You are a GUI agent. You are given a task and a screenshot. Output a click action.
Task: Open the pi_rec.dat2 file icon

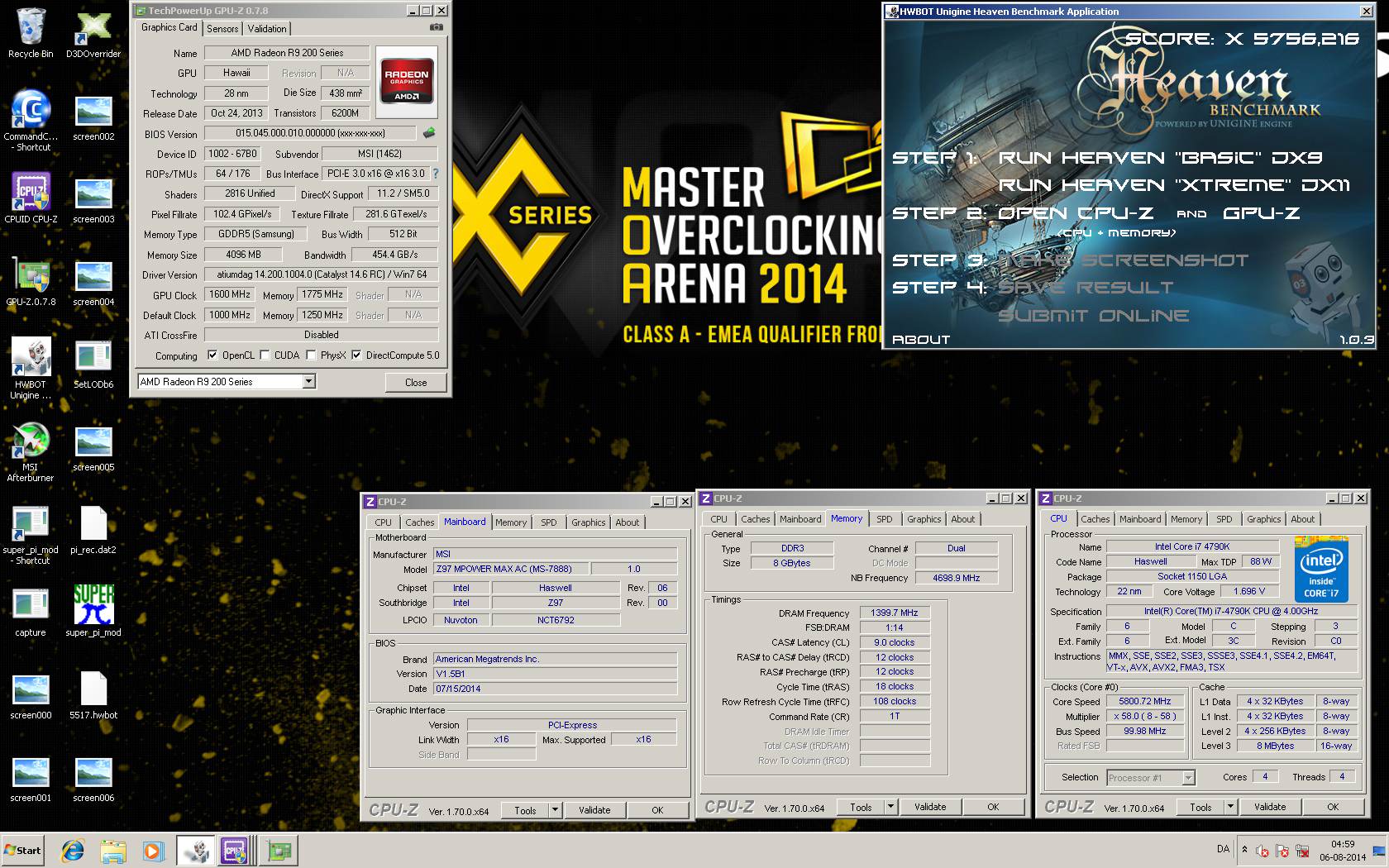93,529
